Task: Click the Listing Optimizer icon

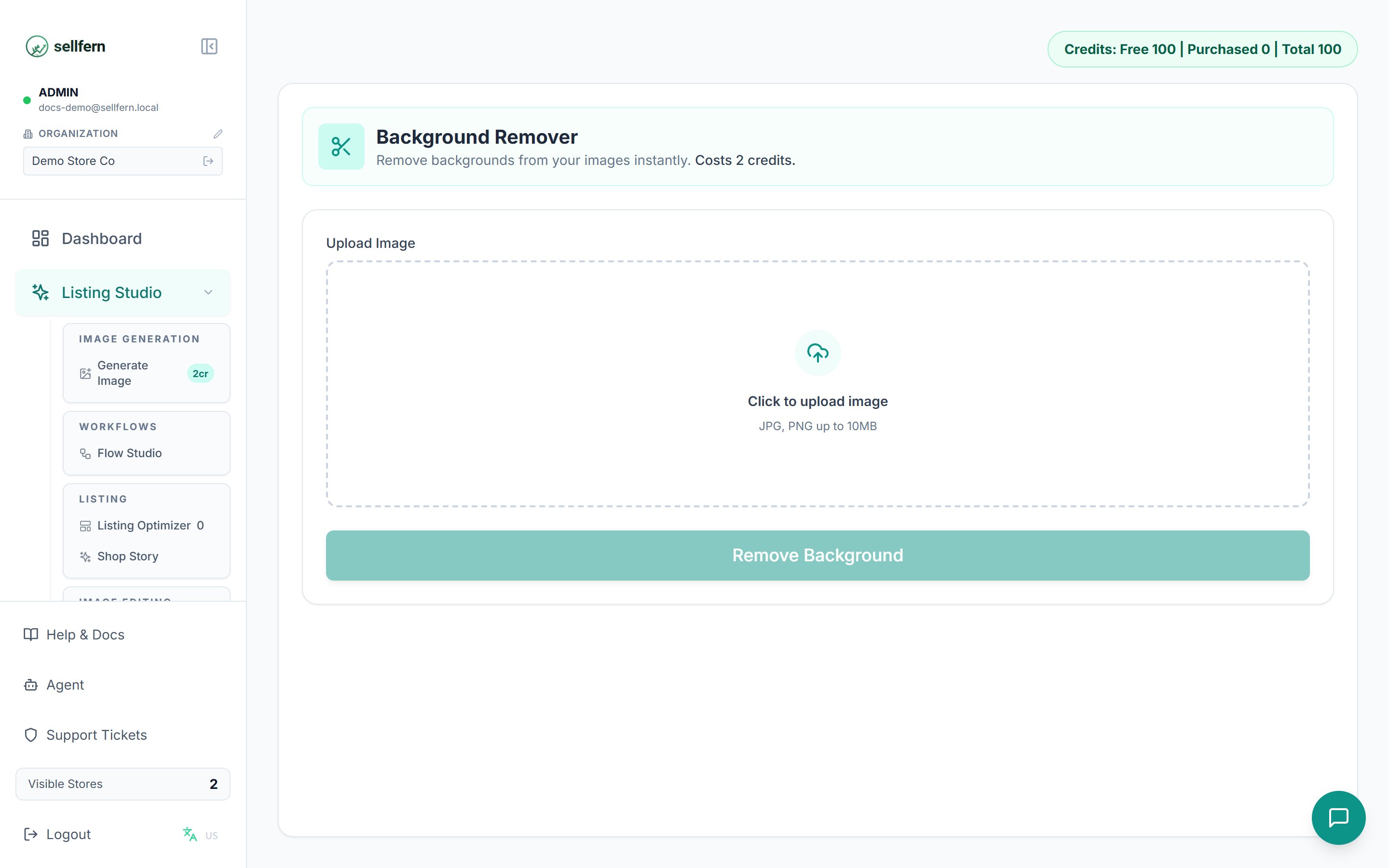Action: coord(85,526)
